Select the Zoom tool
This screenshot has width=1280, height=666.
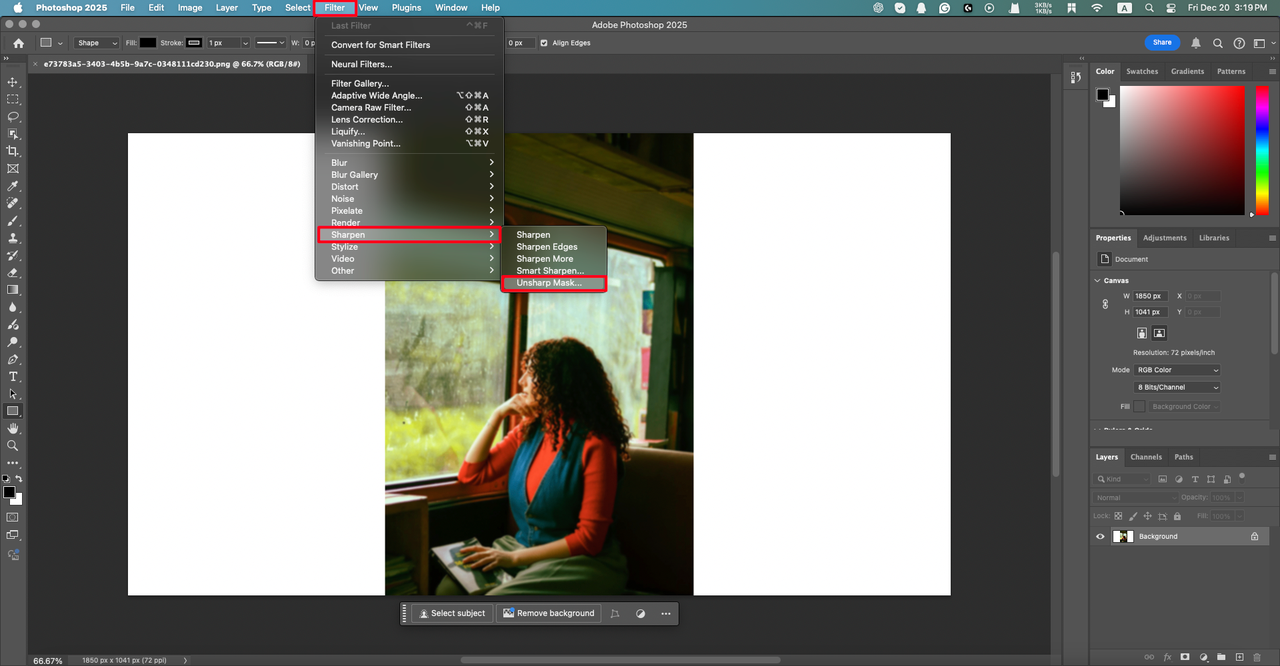(13, 445)
